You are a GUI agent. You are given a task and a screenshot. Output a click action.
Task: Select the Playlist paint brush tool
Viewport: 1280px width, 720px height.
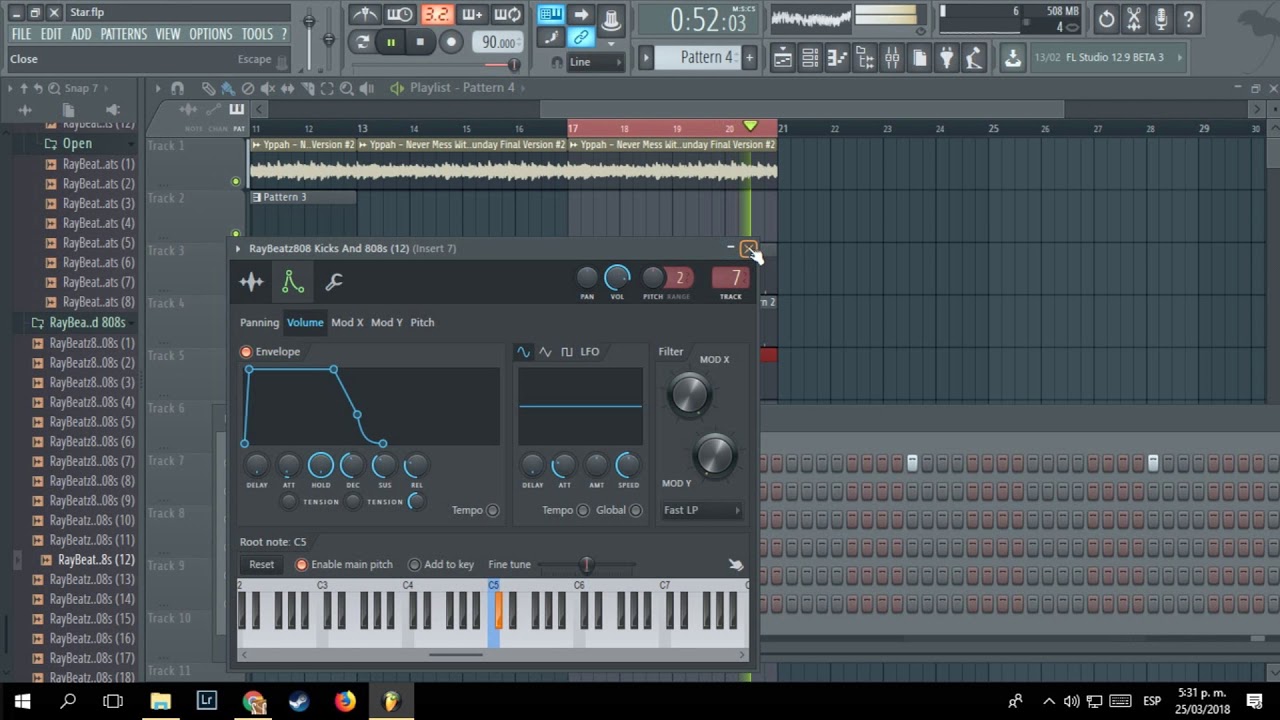[226, 88]
